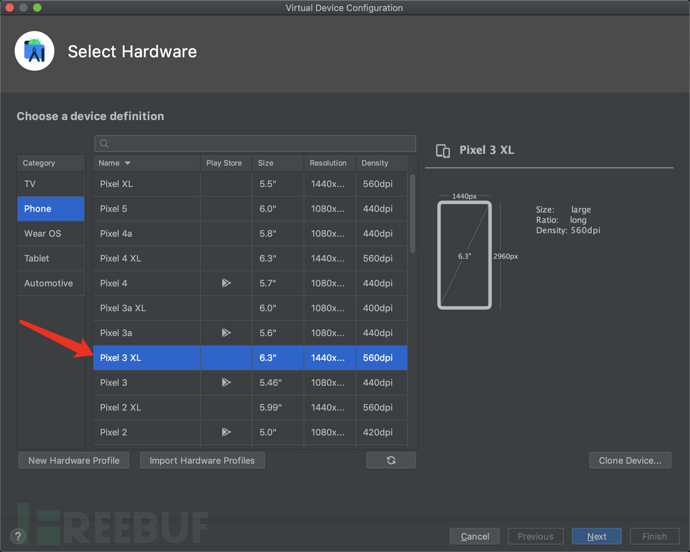This screenshot has height=552, width=690.
Task: Click the Play Store icon in Pixel 3 row
Action: click(x=226, y=383)
